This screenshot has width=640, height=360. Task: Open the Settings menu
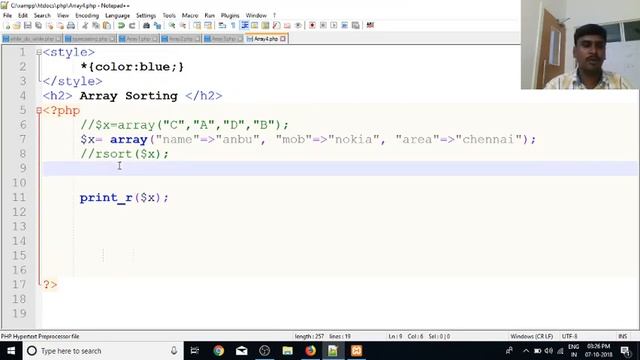(x=146, y=16)
